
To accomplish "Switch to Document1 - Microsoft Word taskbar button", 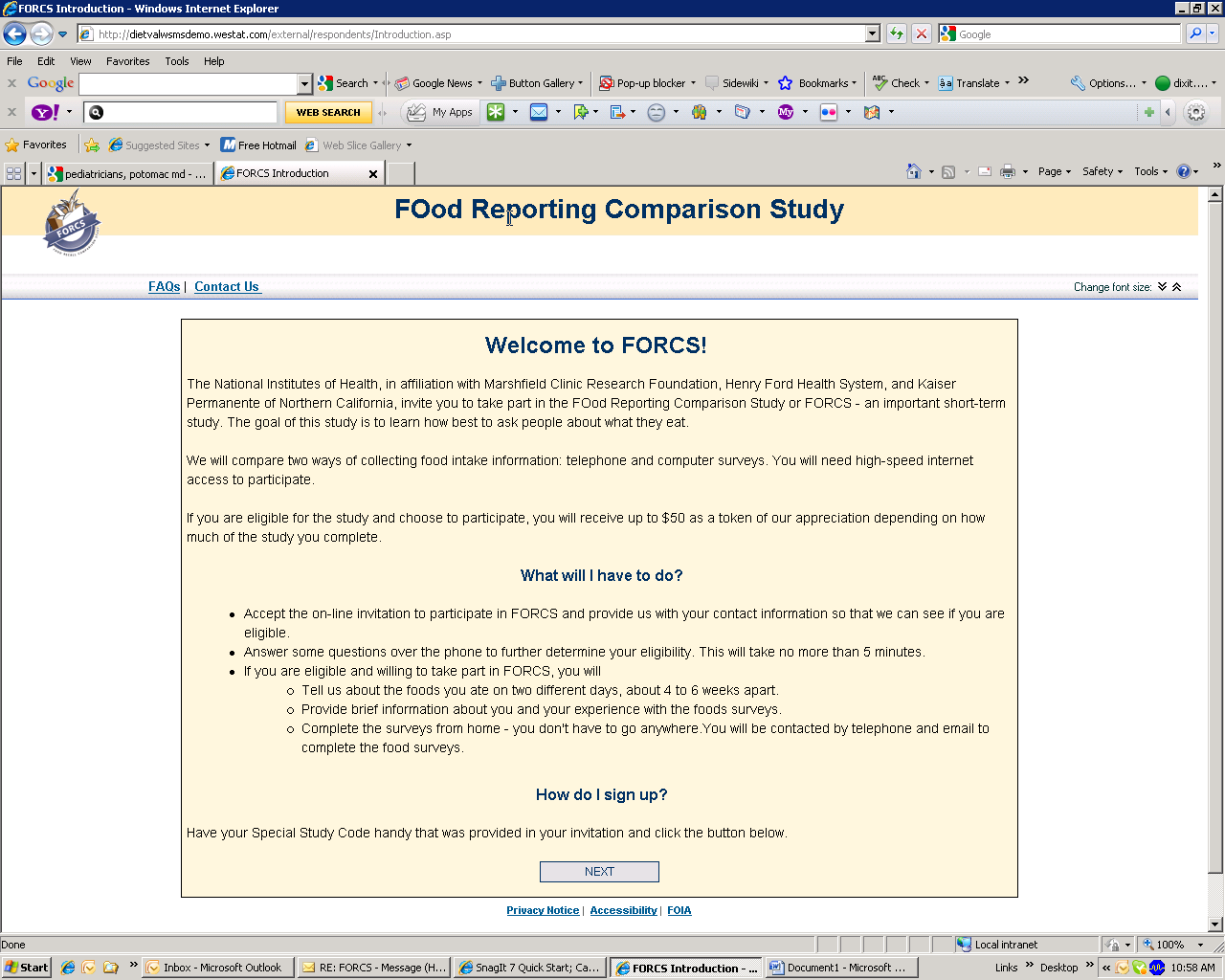I will point(840,968).
